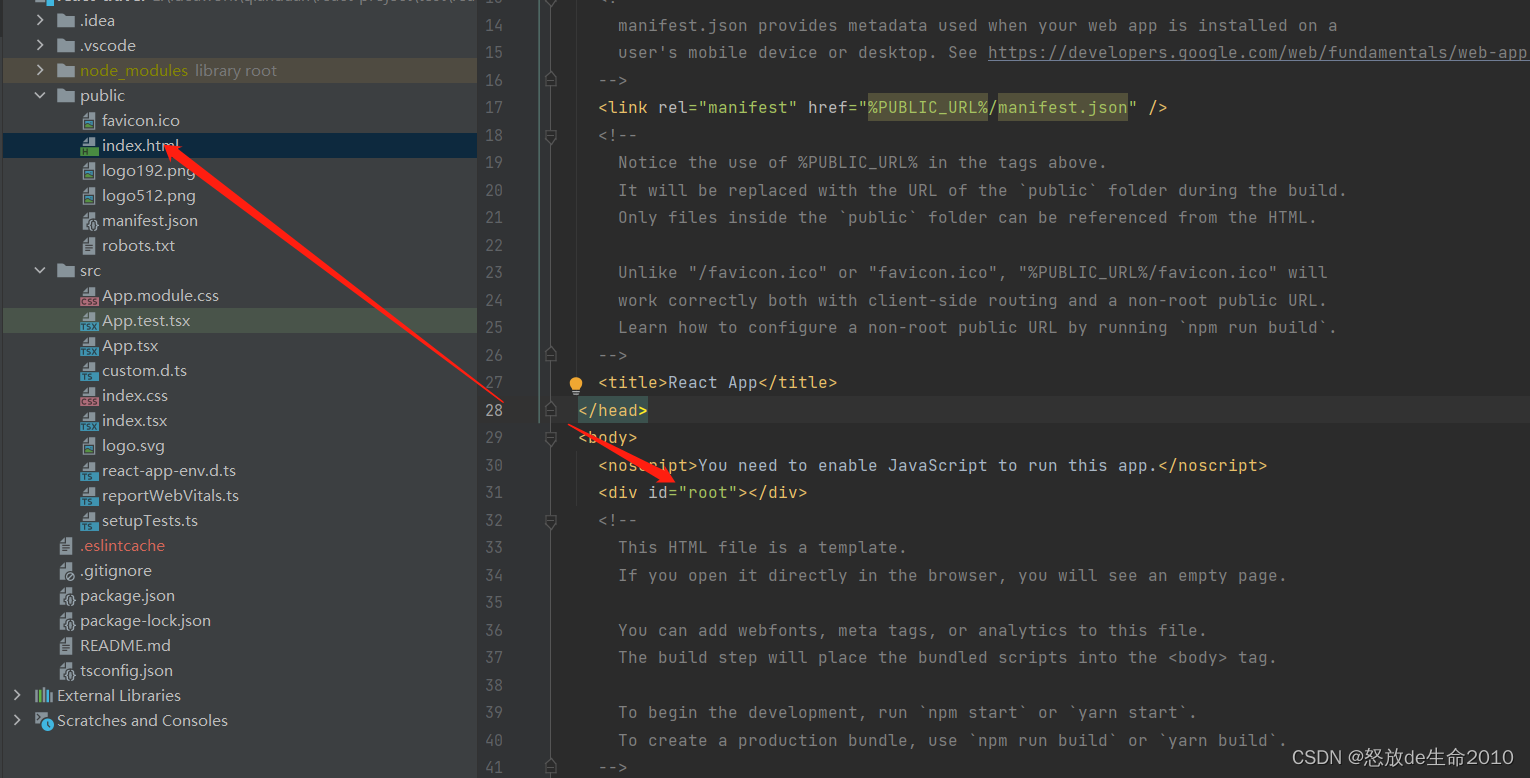Click line number 31 in gutter
This screenshot has height=778, width=1530.
493,492
